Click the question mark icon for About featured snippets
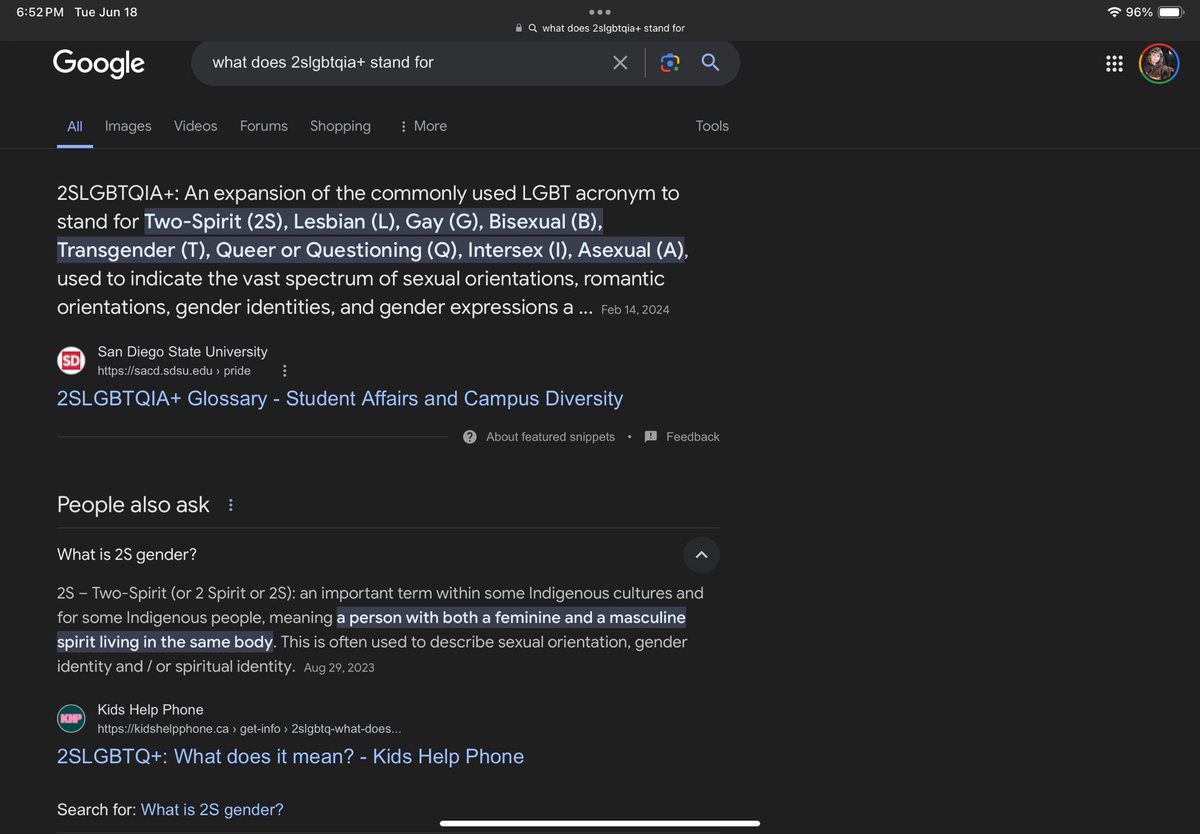The width and height of the screenshot is (1200, 834). 470,437
